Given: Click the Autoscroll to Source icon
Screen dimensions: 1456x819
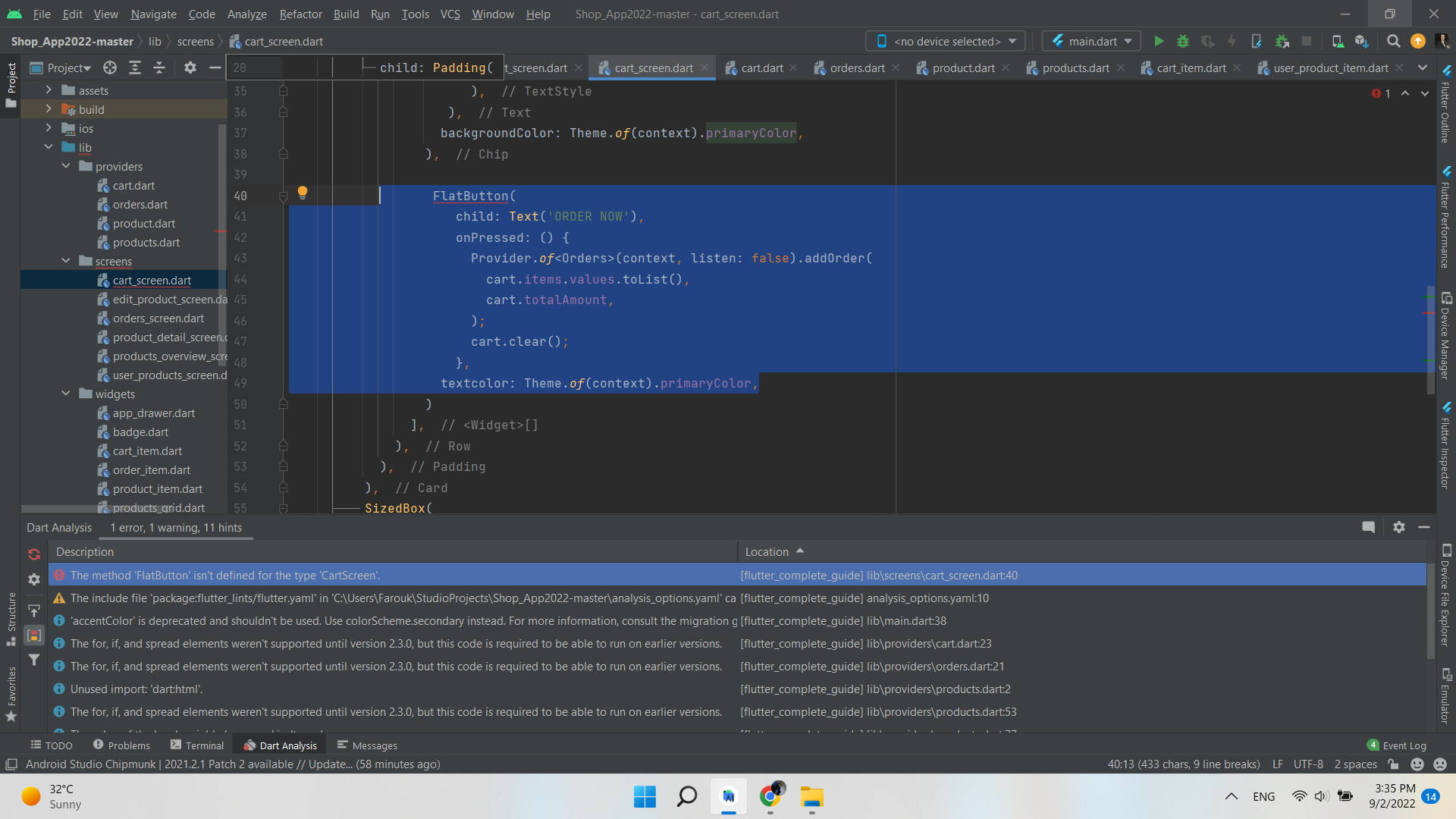Looking at the screenshot, I should [x=34, y=610].
